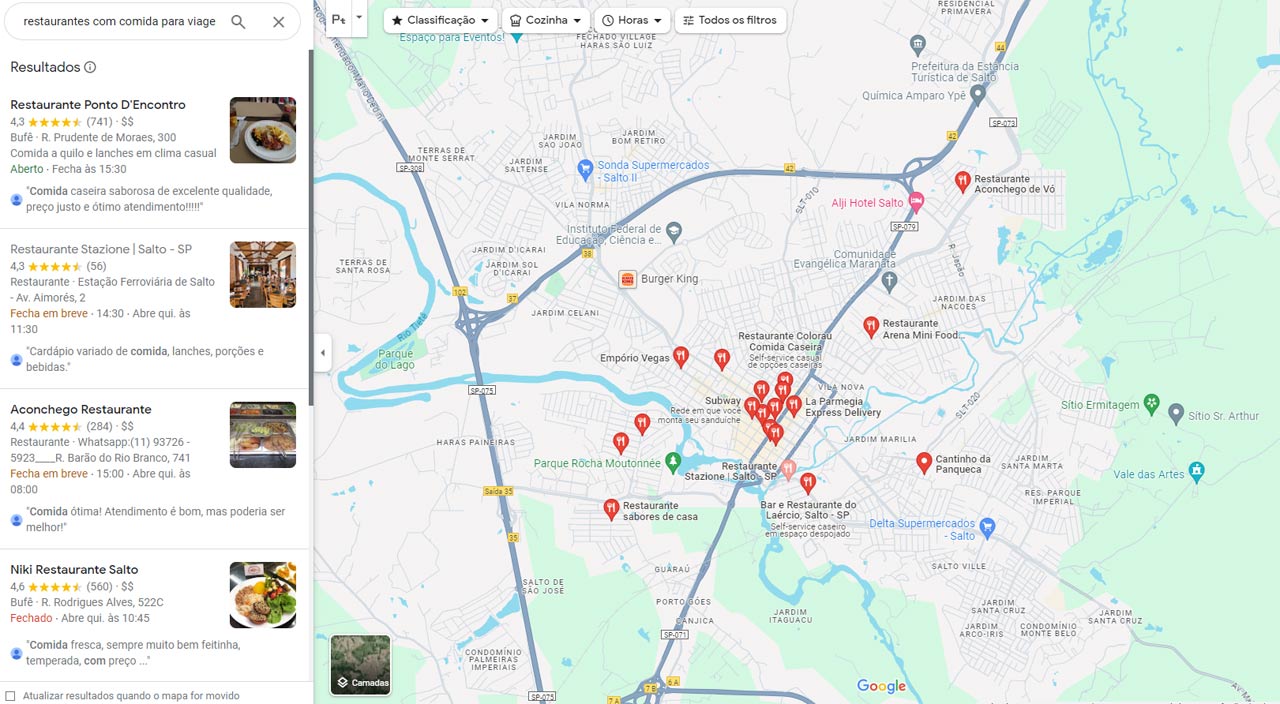Select the Comunidade Evangélica Maranata marker

[889, 280]
